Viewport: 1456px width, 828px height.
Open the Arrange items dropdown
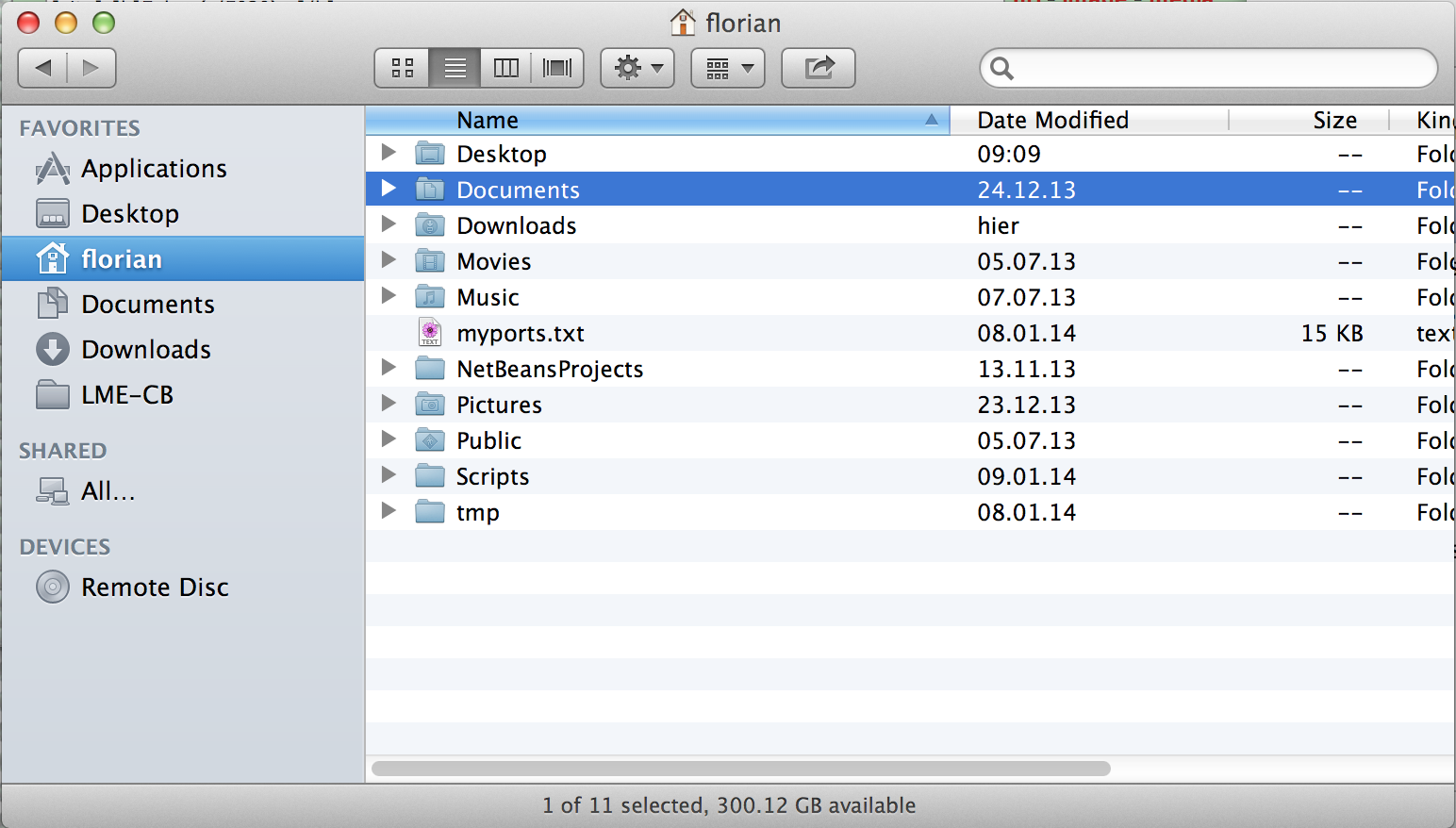coord(728,68)
